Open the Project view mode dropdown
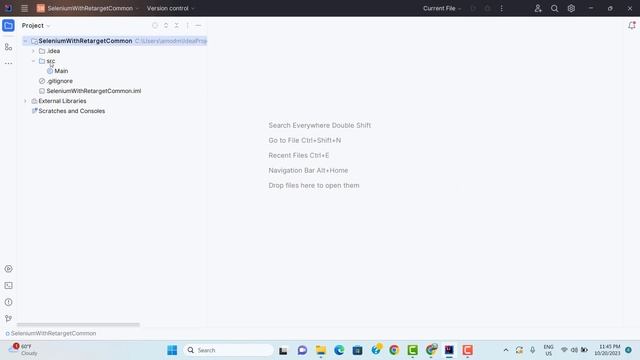Image resolution: width=640 pixels, height=360 pixels. [36, 25]
